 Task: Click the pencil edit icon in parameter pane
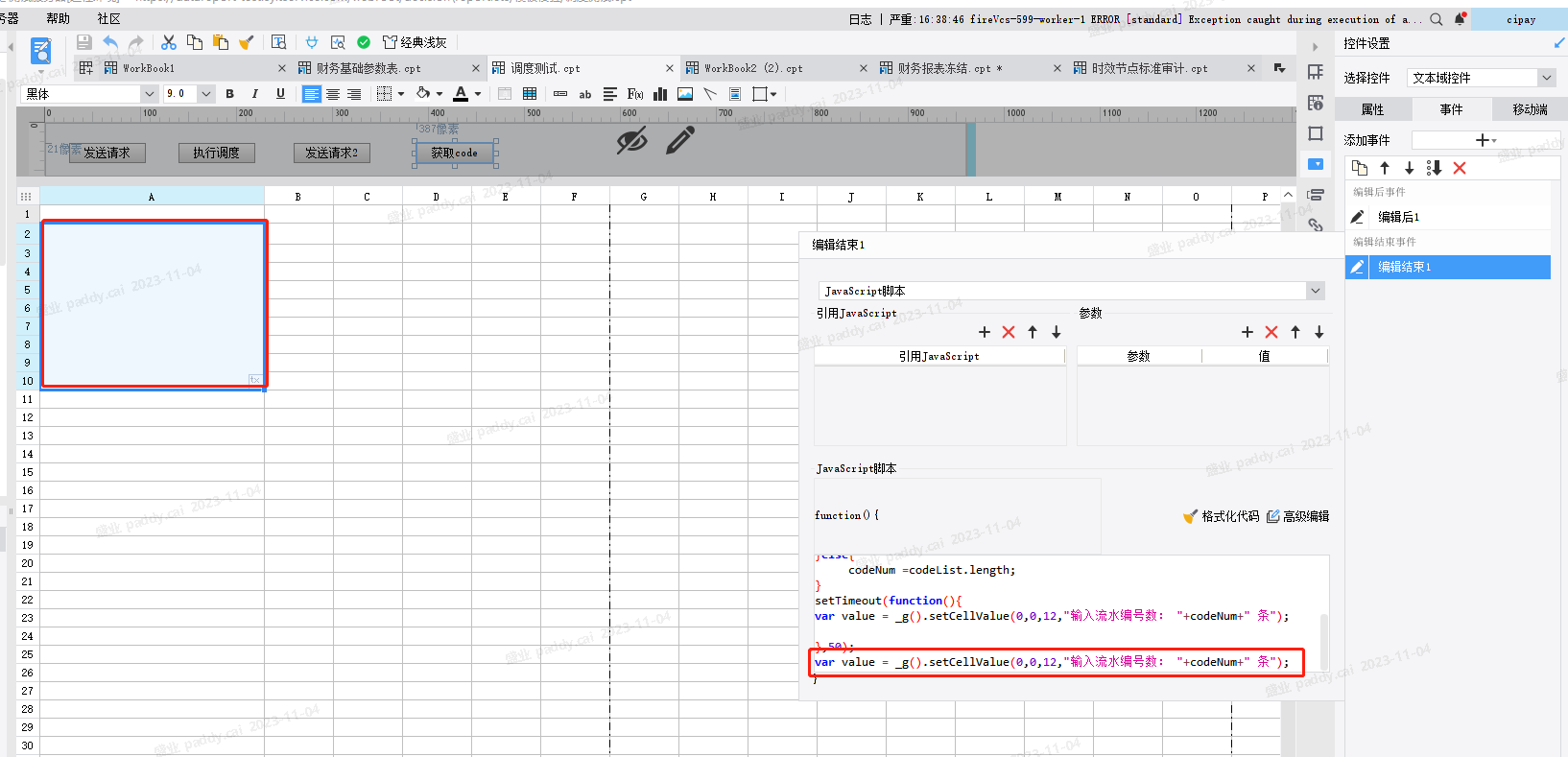679,141
